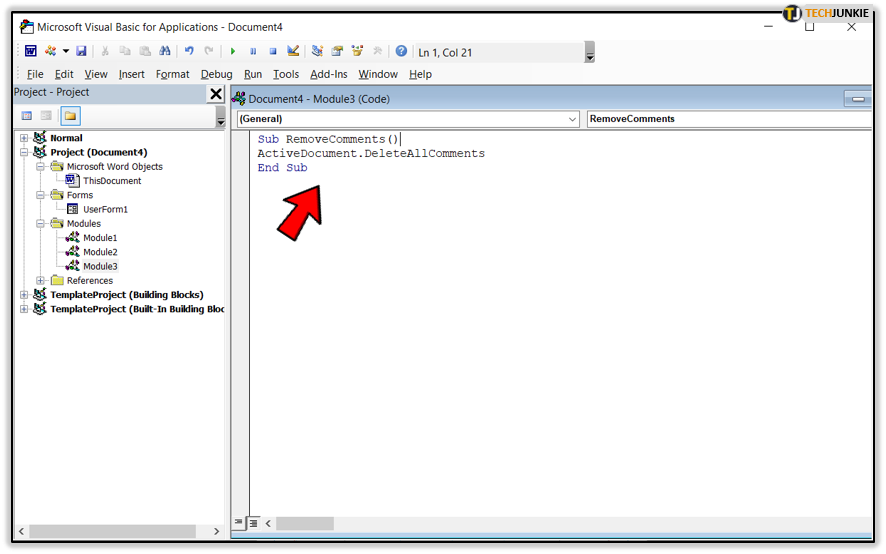This screenshot has width=886, height=554.
Task: Open the Help menu
Action: pos(420,74)
